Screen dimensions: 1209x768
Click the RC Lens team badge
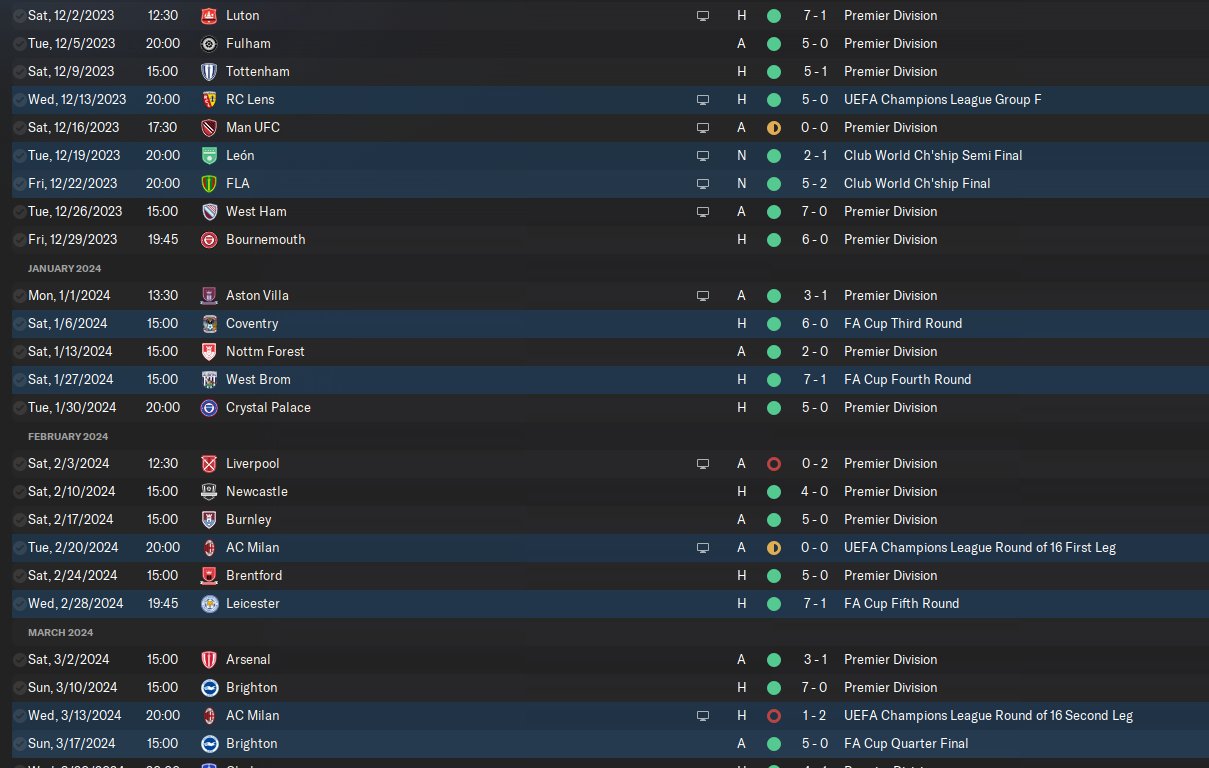click(x=209, y=100)
